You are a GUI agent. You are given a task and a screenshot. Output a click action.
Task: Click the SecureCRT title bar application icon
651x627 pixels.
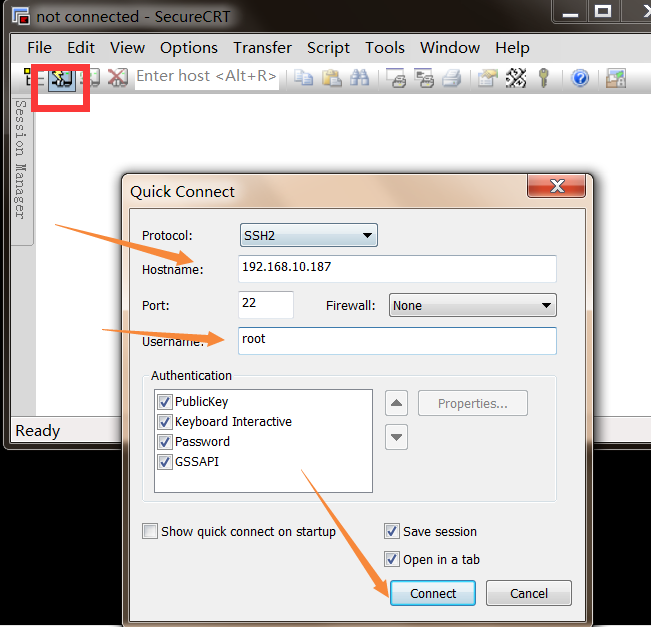[21, 16]
